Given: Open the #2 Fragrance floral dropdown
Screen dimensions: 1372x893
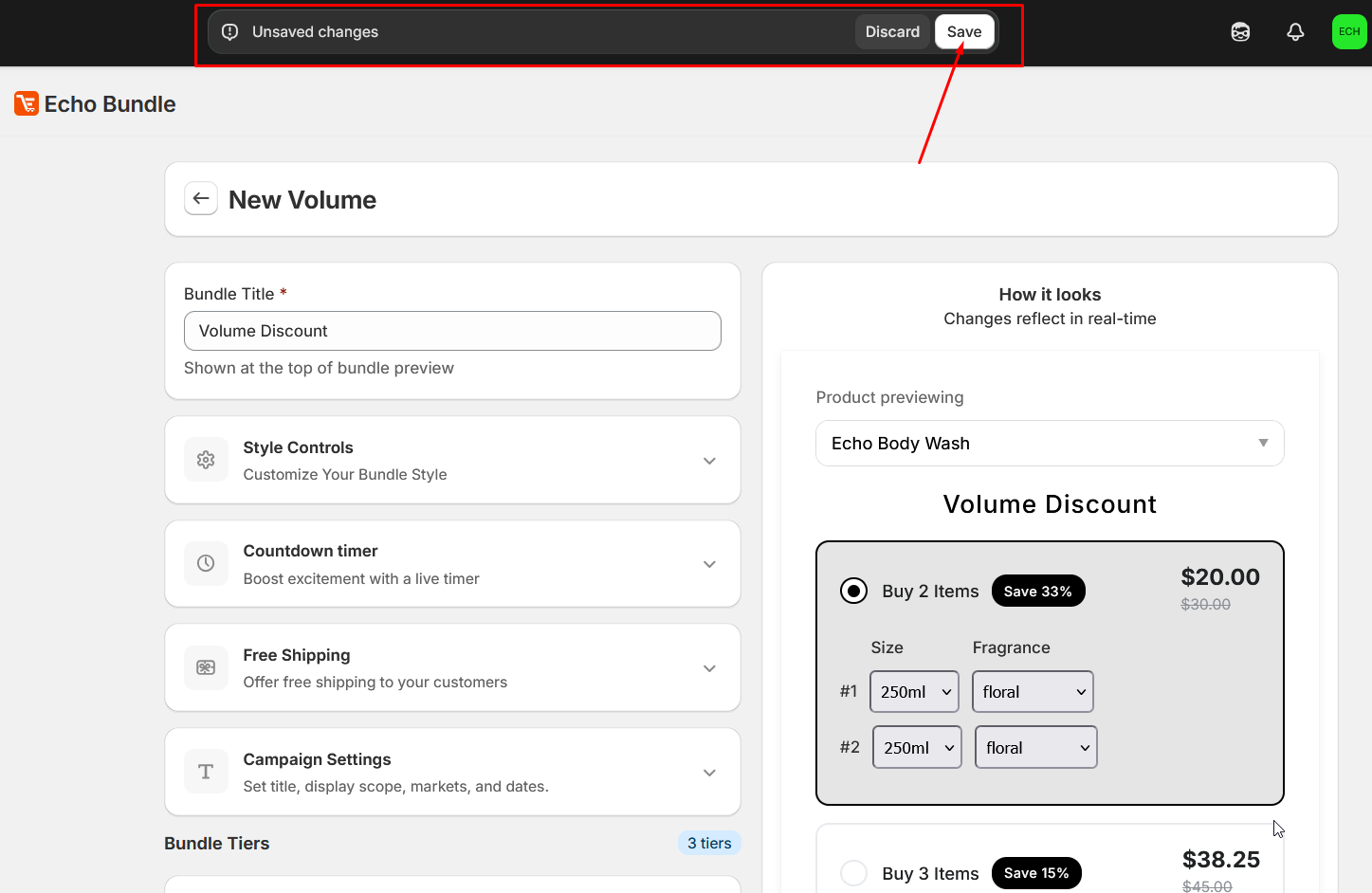Looking at the screenshot, I should coord(1035,748).
